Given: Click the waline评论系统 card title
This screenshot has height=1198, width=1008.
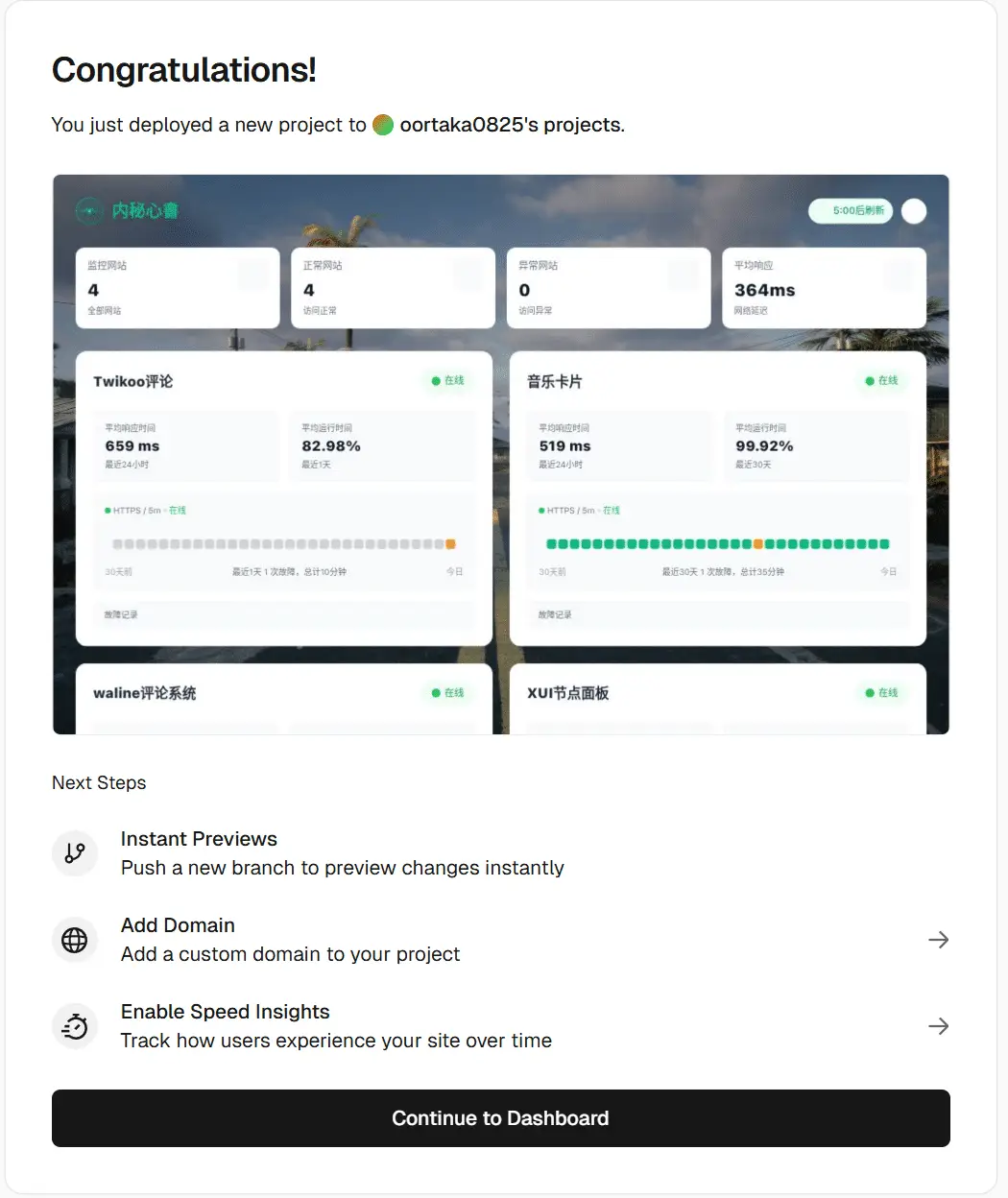Looking at the screenshot, I should pyautogui.click(x=145, y=693).
